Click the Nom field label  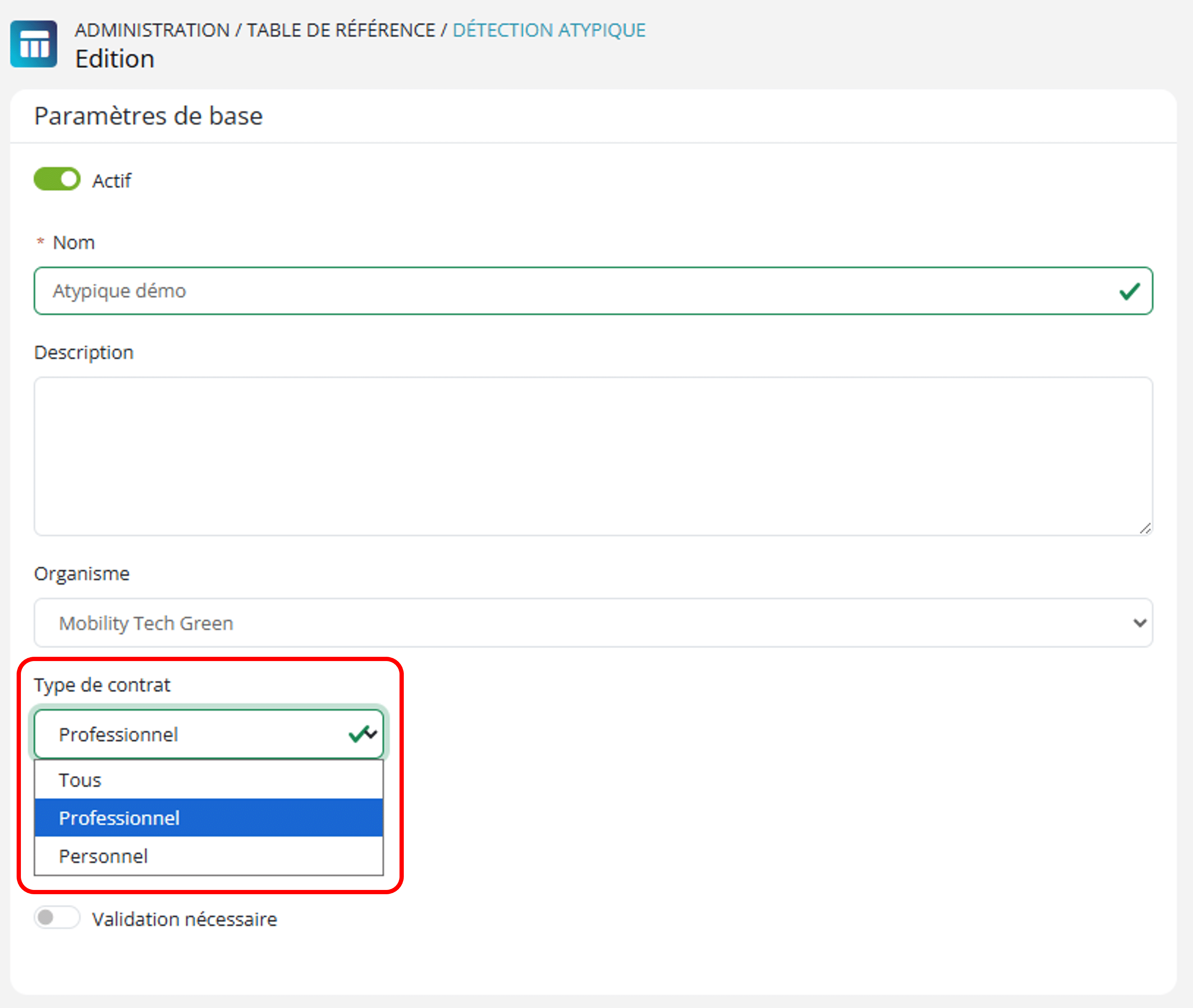(x=74, y=242)
